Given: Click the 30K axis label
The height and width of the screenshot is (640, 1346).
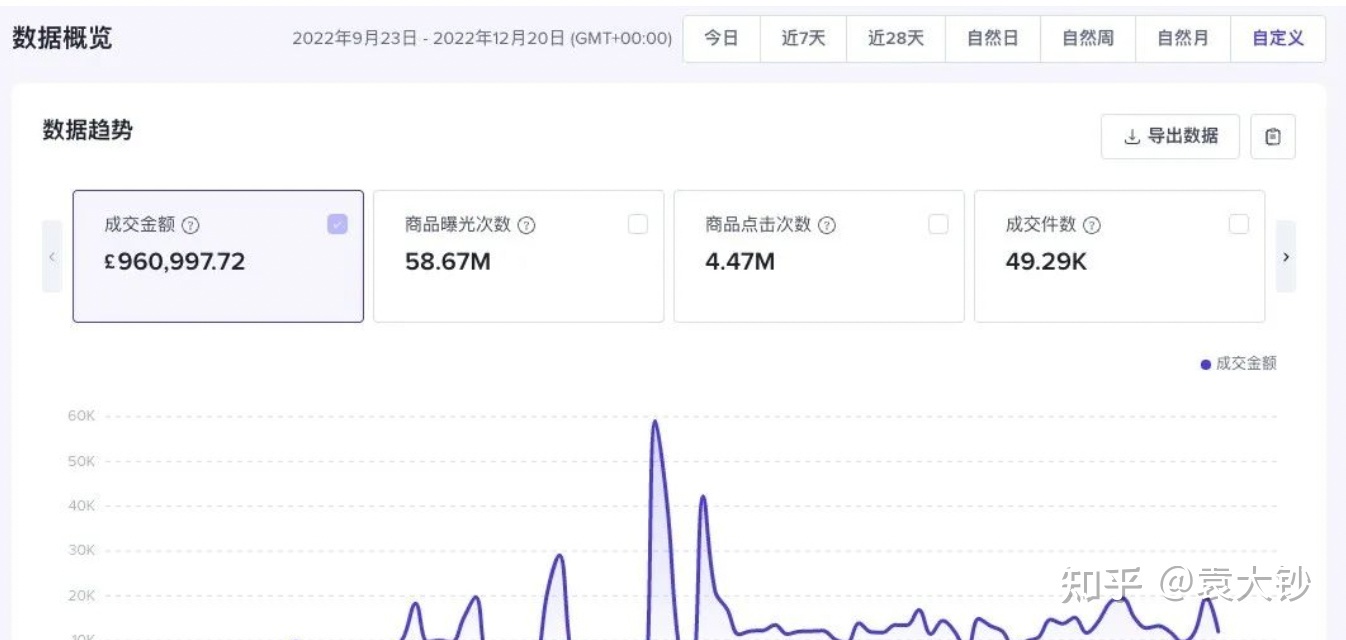Looking at the screenshot, I should [x=81, y=551].
